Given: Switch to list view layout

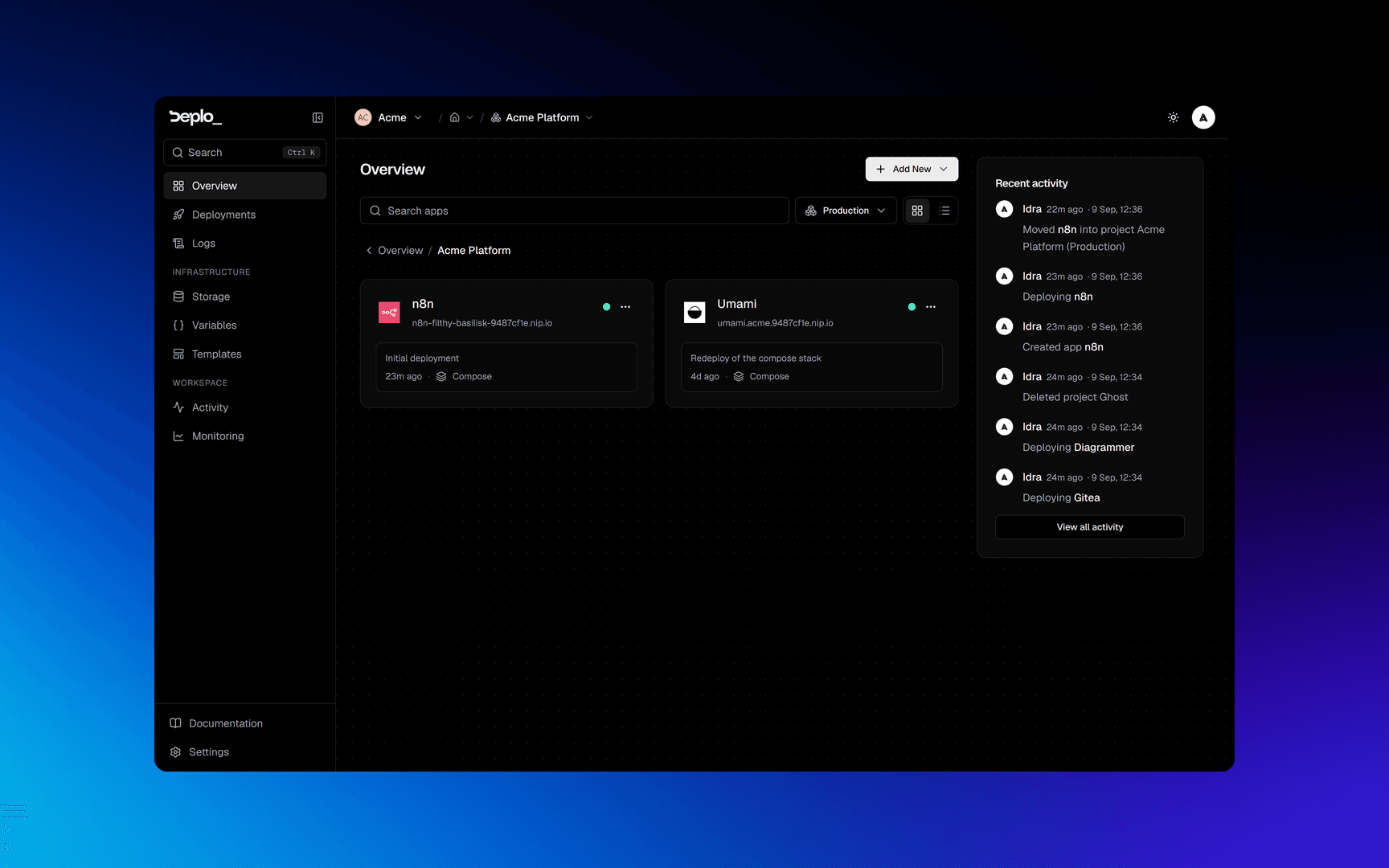Looking at the screenshot, I should tap(944, 211).
